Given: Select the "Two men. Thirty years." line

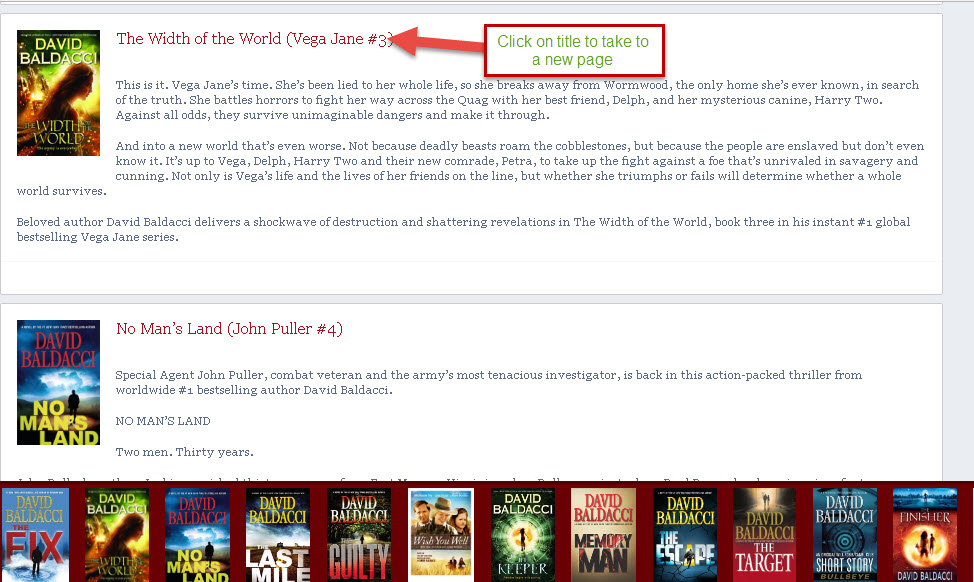Looking at the screenshot, I should [184, 452].
